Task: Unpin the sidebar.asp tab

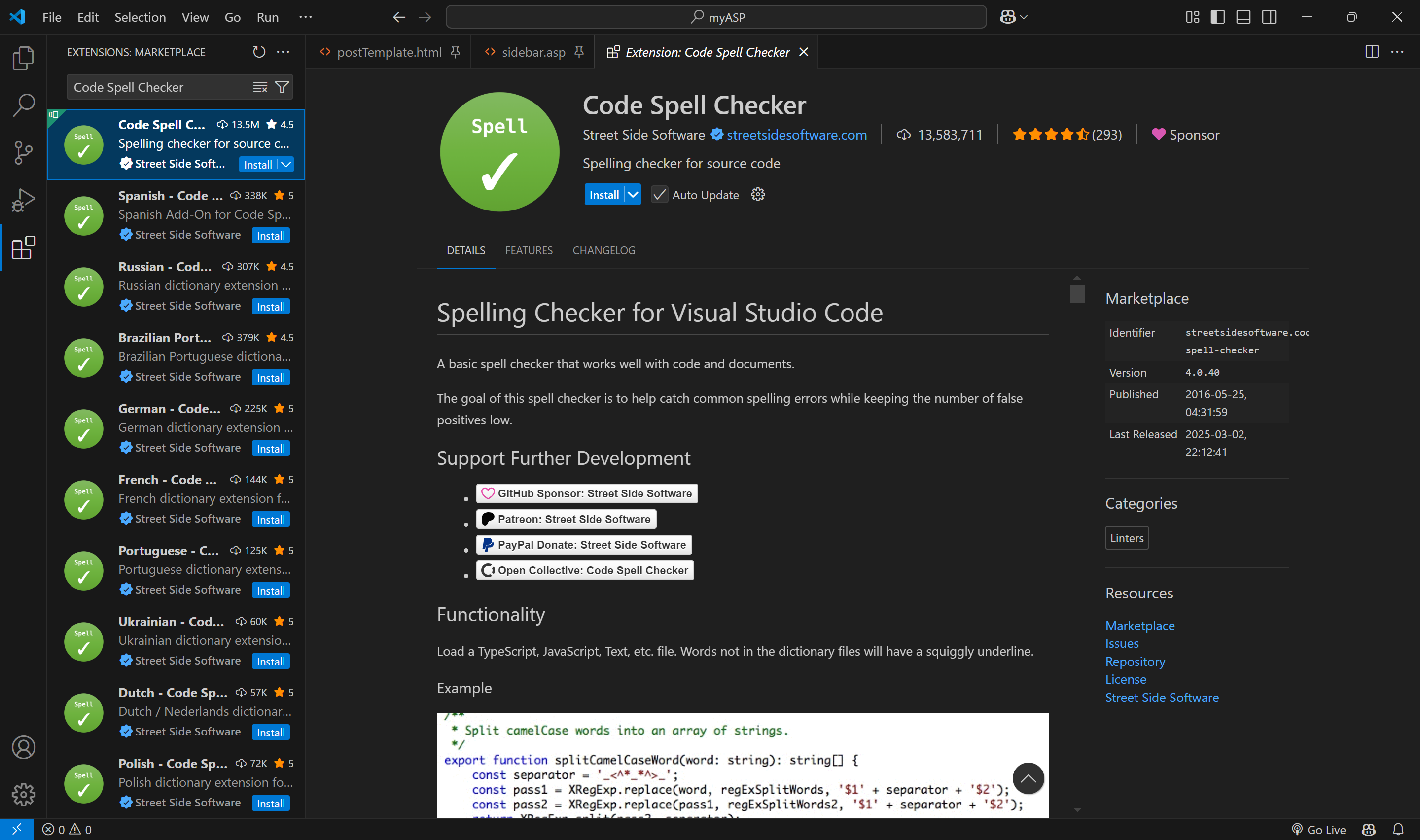Action: tap(578, 52)
